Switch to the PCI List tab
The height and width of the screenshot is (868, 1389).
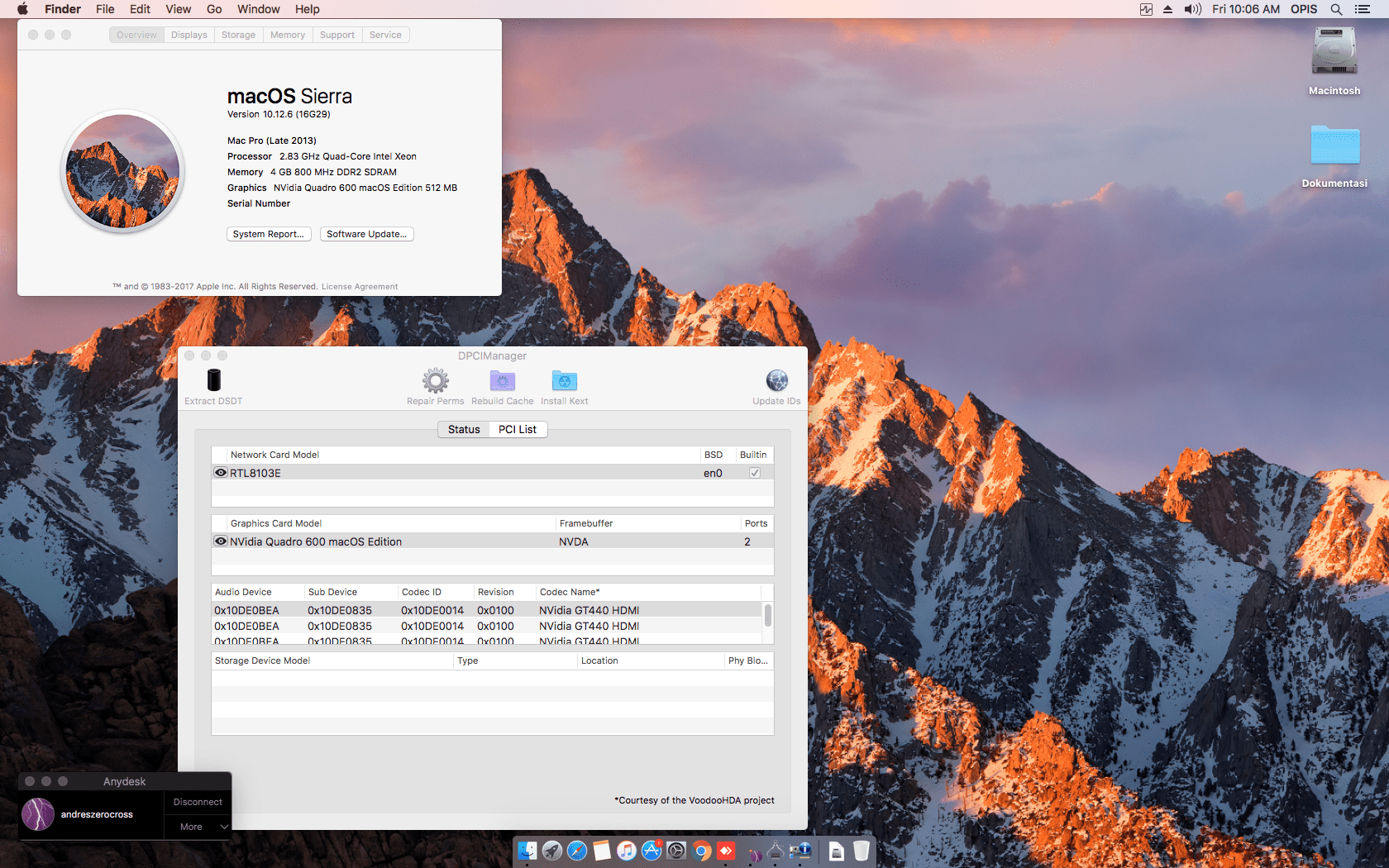[x=517, y=429]
